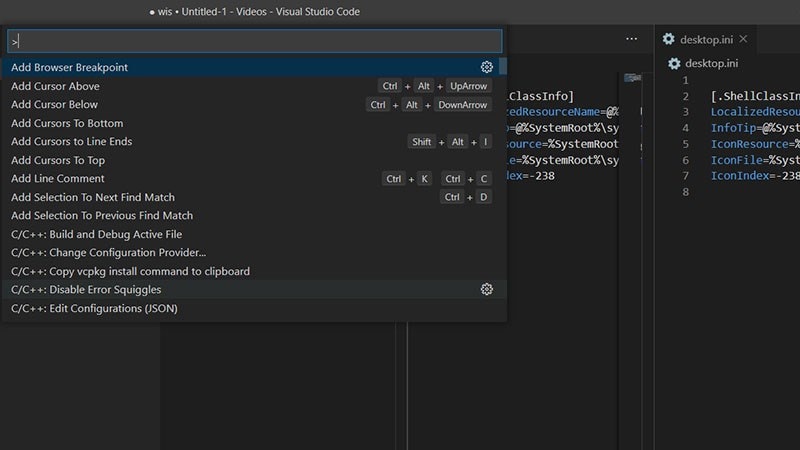The image size is (800, 450).
Task: Click the Shift key label for Line Ends
Action: [x=421, y=142]
